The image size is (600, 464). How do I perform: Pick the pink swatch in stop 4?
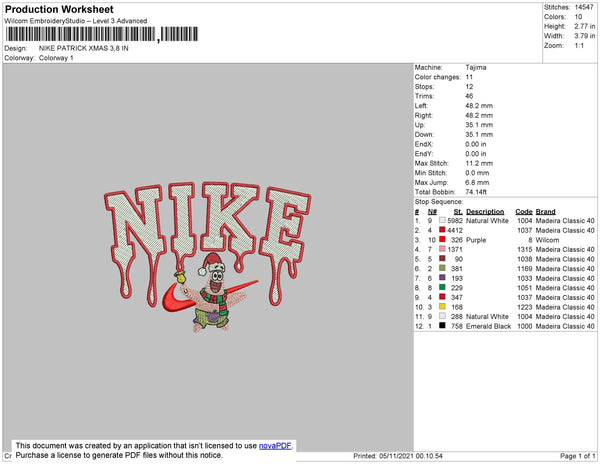tap(442, 249)
